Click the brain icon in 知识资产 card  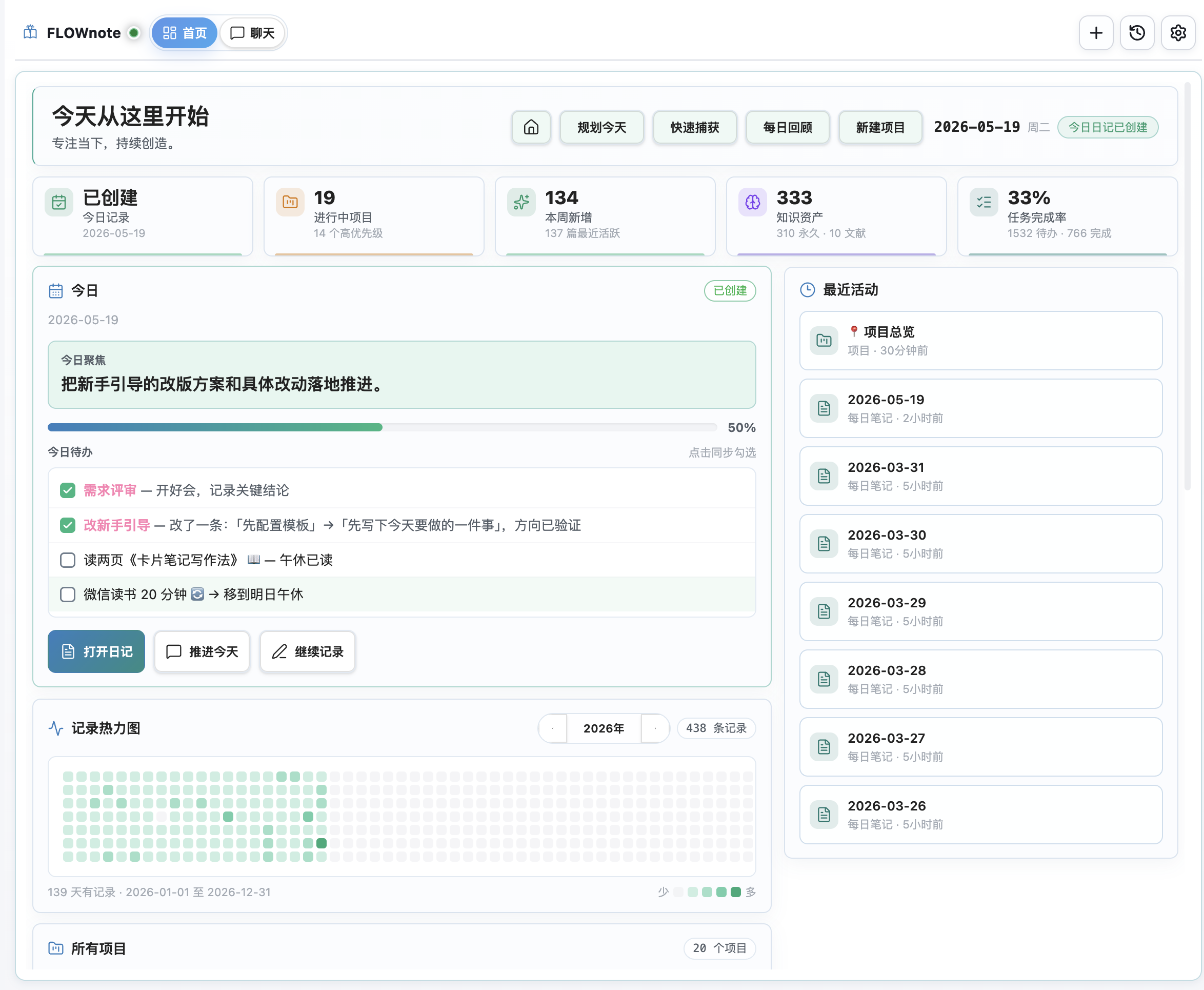coord(753,202)
